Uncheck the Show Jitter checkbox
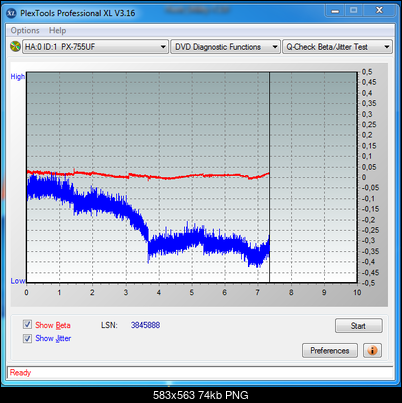Viewport: 402px width, 403px height. click(27, 338)
